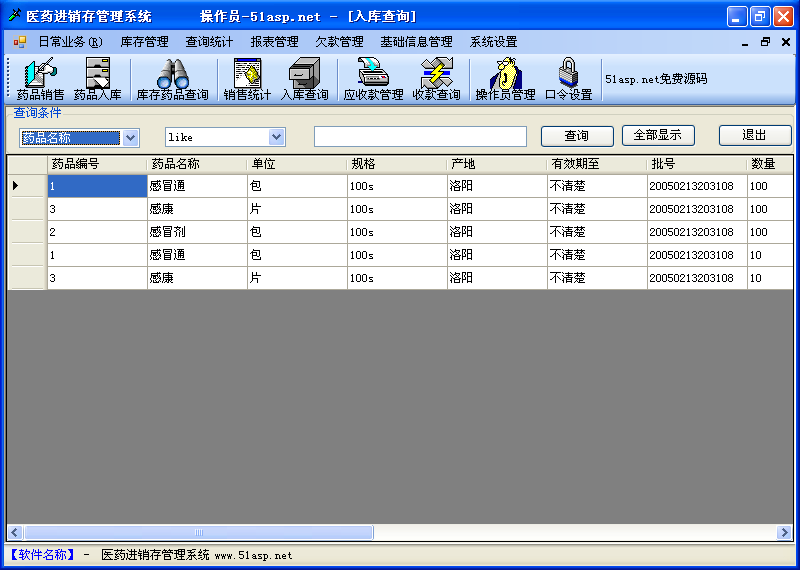Open the 日常业务(R) menu

click(x=70, y=42)
